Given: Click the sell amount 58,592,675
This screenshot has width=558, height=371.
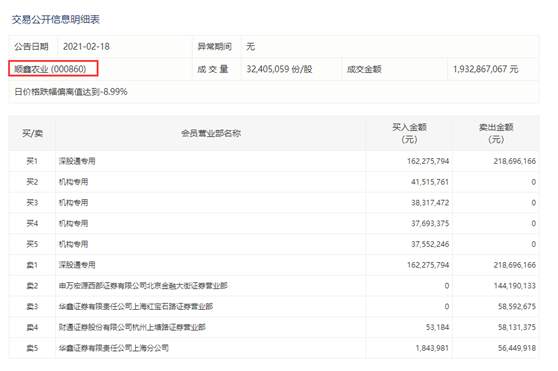Looking at the screenshot, I should [x=517, y=306].
